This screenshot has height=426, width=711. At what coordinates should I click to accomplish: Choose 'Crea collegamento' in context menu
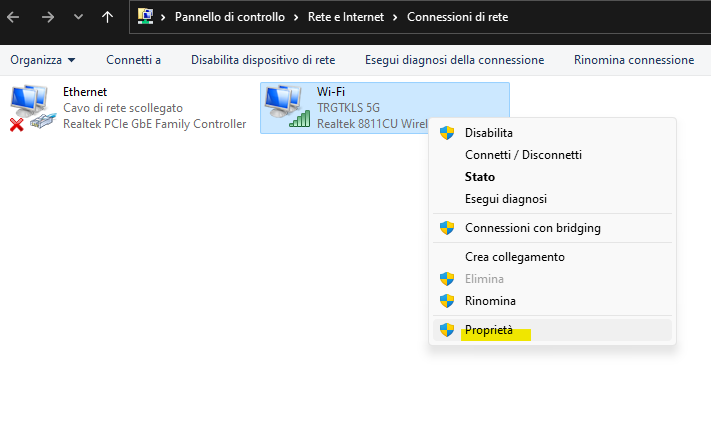pyautogui.click(x=515, y=257)
